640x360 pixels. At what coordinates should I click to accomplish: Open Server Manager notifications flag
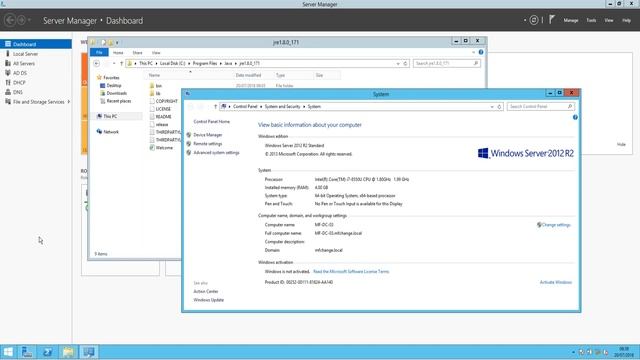click(552, 20)
